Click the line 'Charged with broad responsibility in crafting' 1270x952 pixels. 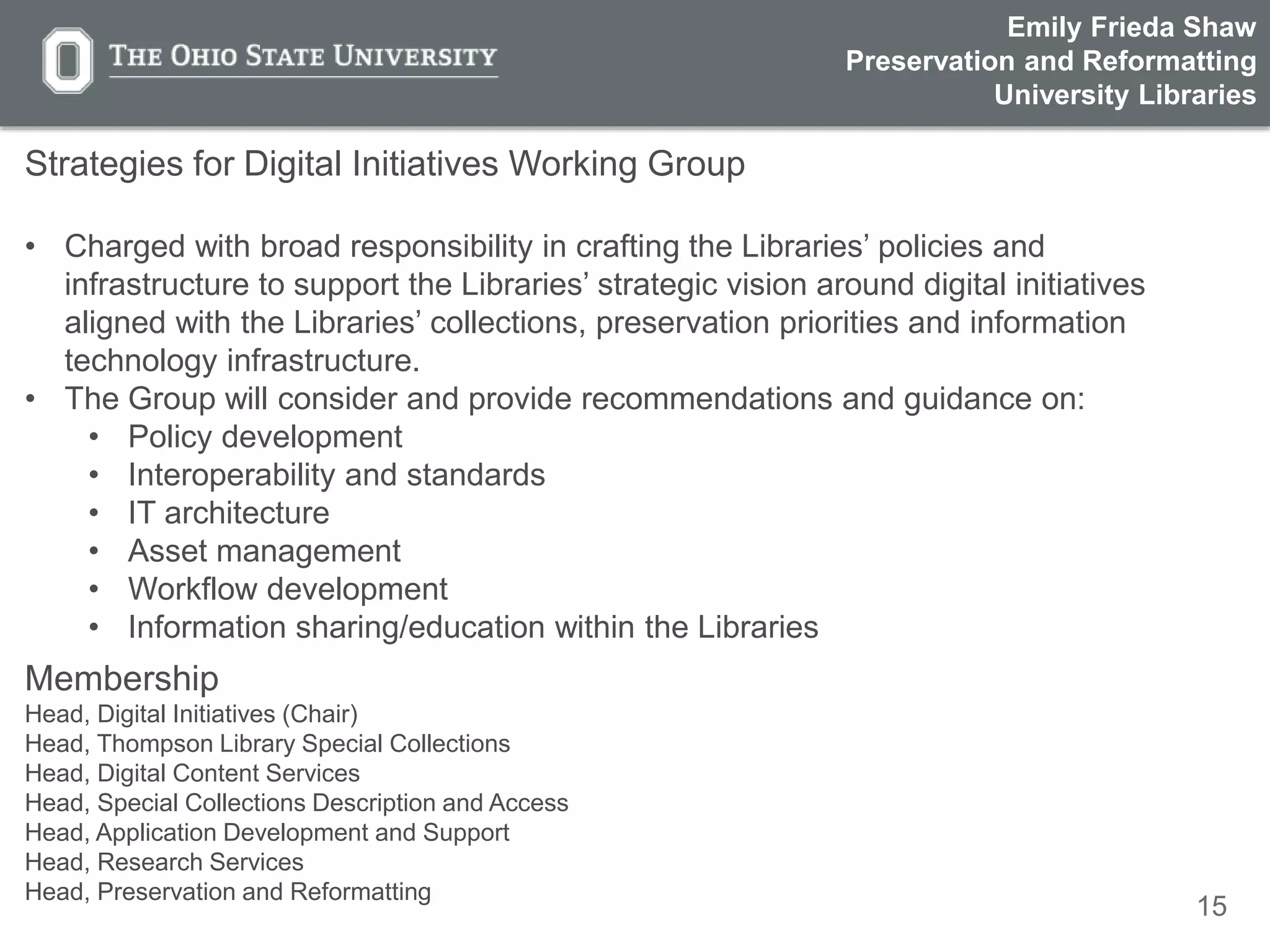click(x=555, y=247)
